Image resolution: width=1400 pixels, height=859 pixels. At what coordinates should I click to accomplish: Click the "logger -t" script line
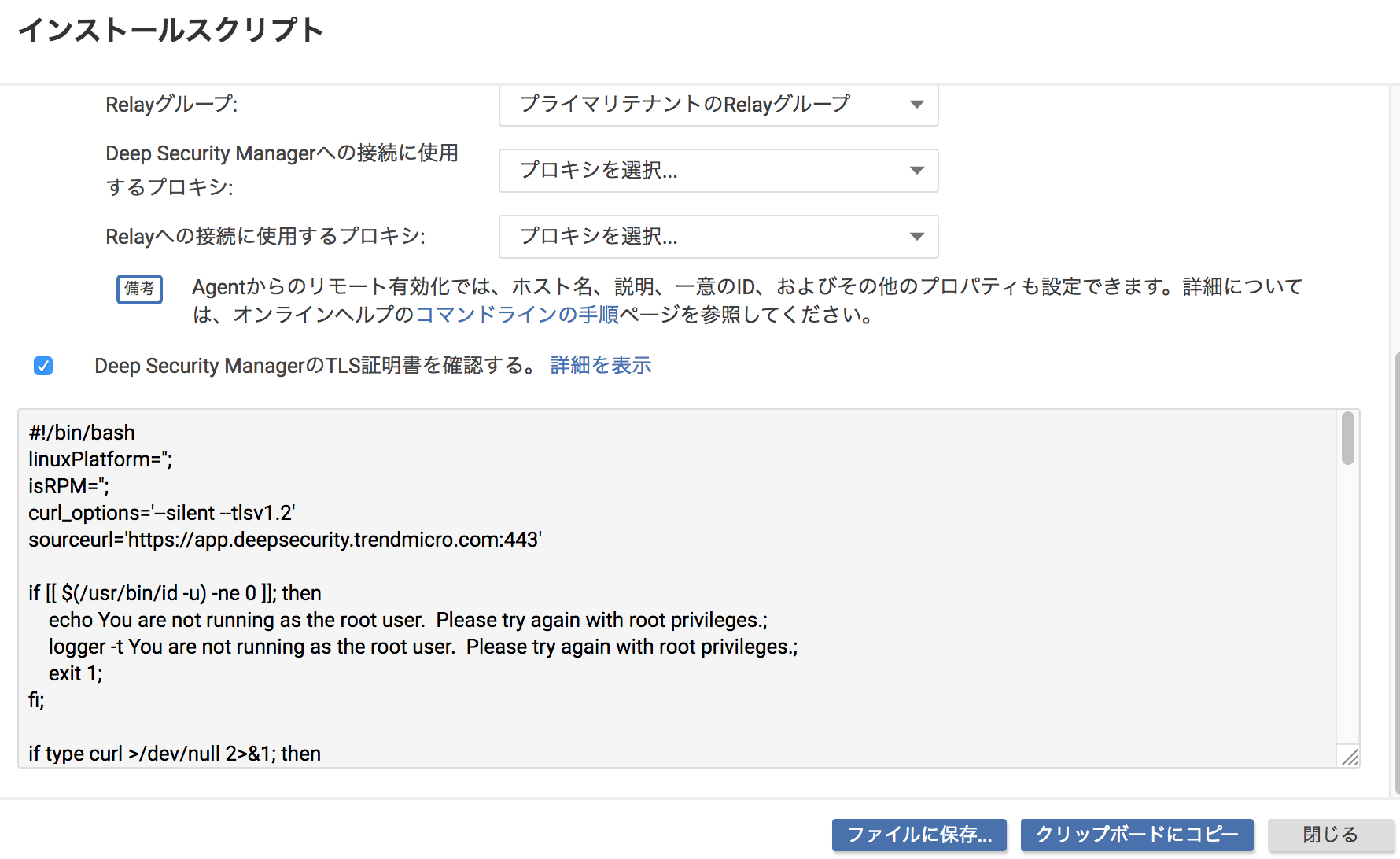423,647
